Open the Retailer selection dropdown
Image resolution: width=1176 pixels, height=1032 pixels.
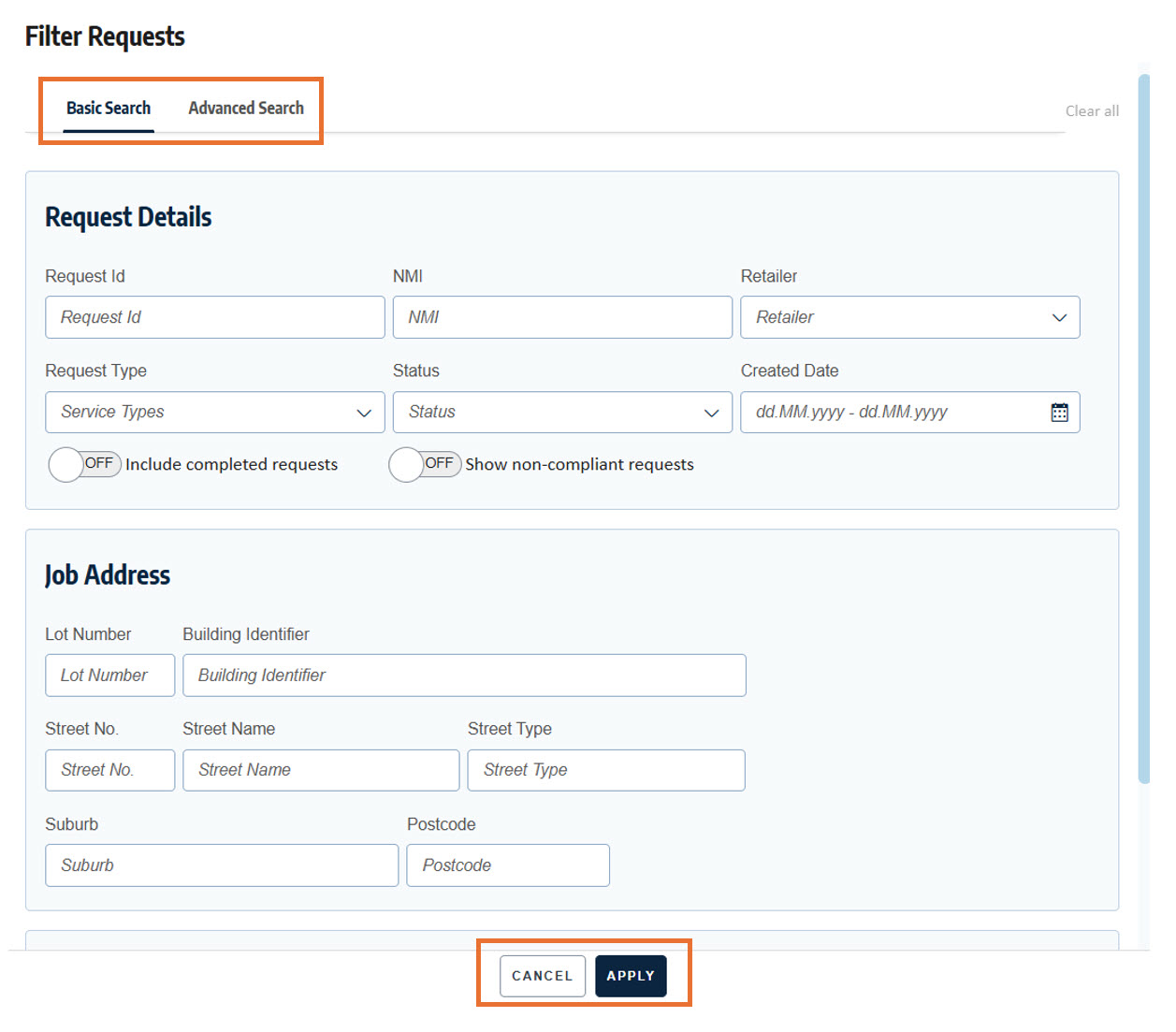pos(909,317)
